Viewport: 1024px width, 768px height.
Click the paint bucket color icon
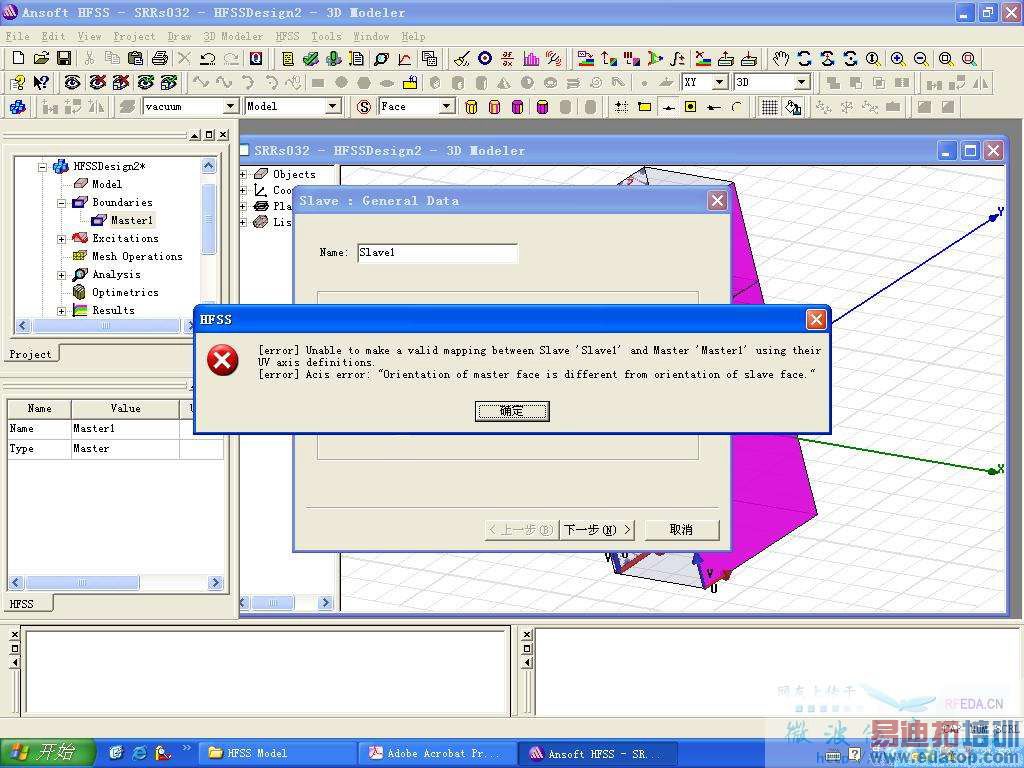793,106
